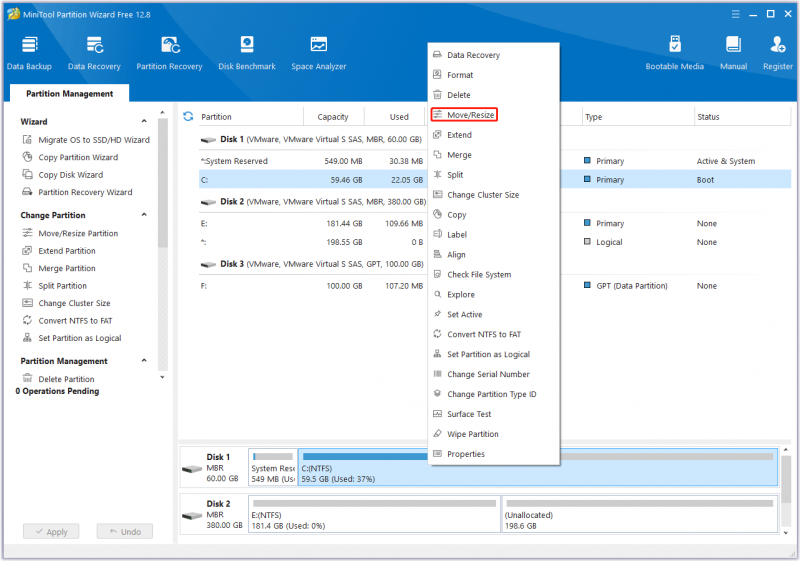Image resolution: width=800 pixels, height=561 pixels.
Task: Launch Partition Recovery from the toolbar
Action: 169,53
